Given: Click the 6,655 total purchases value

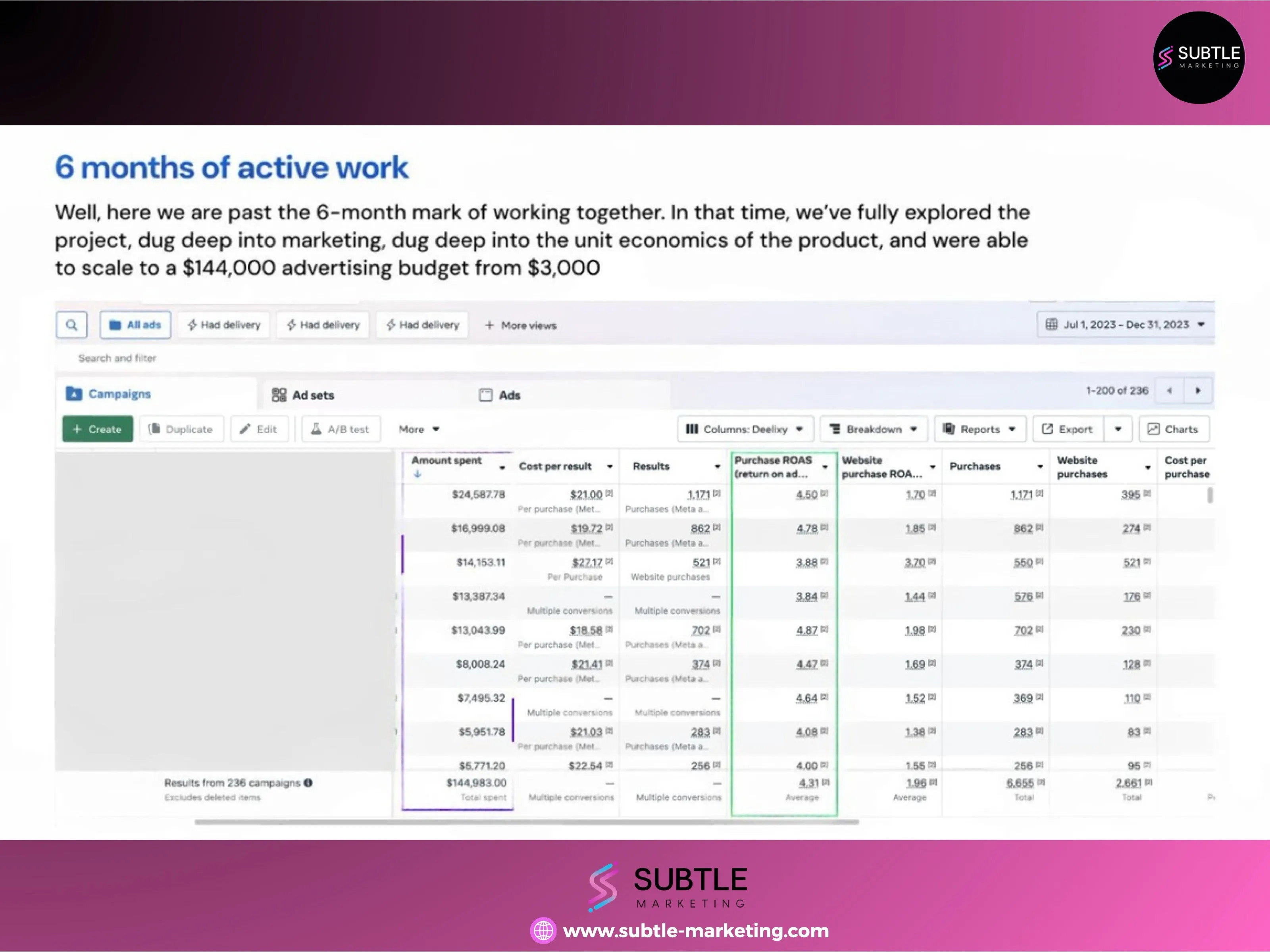Looking at the screenshot, I should pyautogui.click(x=1020, y=783).
